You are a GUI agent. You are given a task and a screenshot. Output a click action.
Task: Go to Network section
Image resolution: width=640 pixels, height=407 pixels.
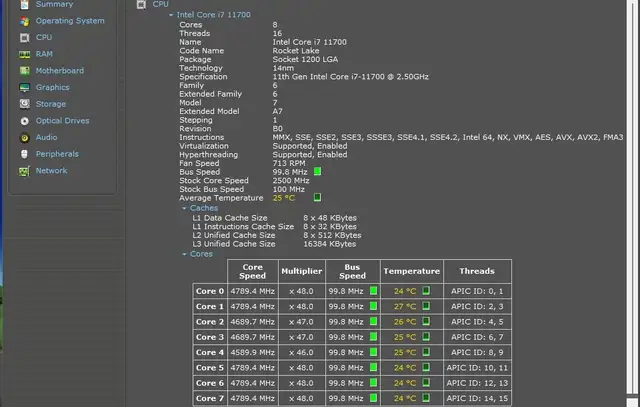tap(51, 171)
